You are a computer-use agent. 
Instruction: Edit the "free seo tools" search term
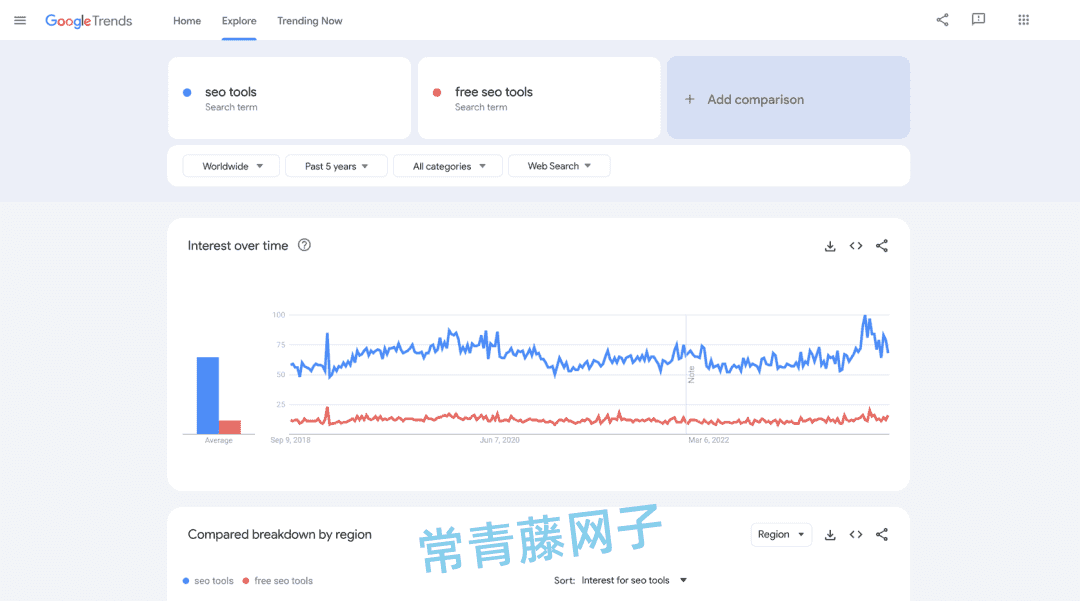tap(539, 98)
